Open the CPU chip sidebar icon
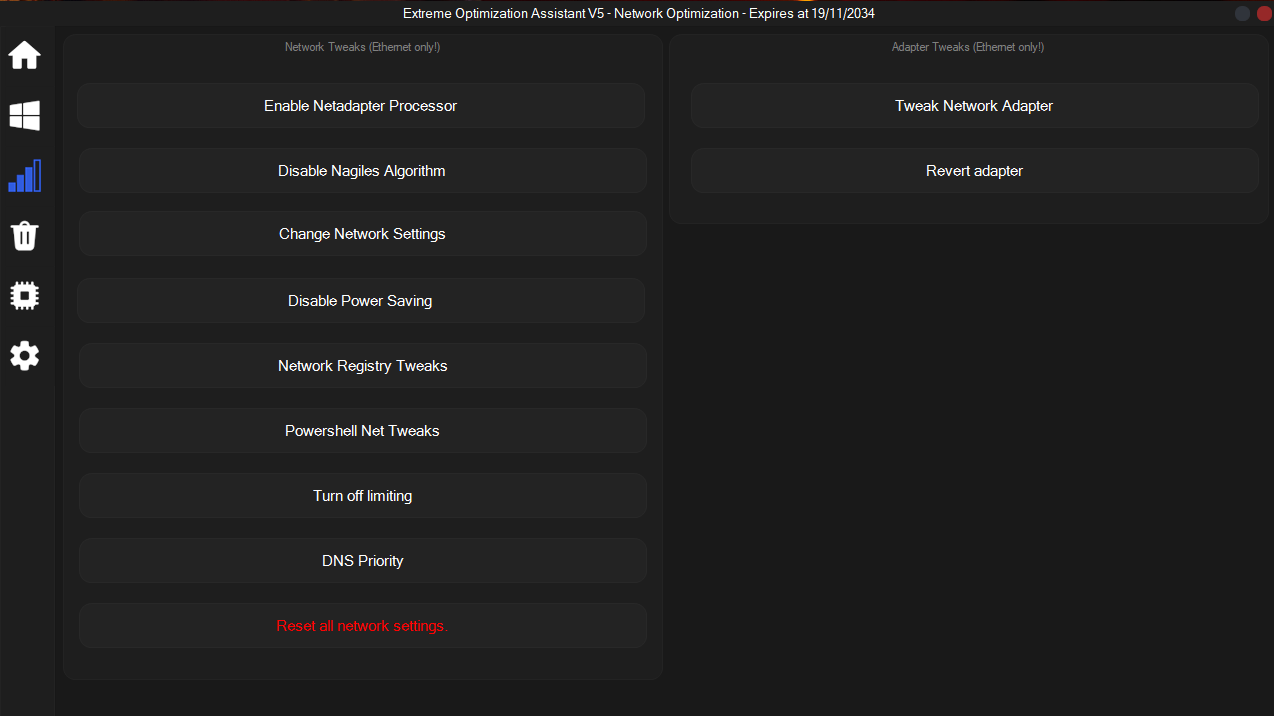This screenshot has width=1274, height=716. (x=25, y=295)
